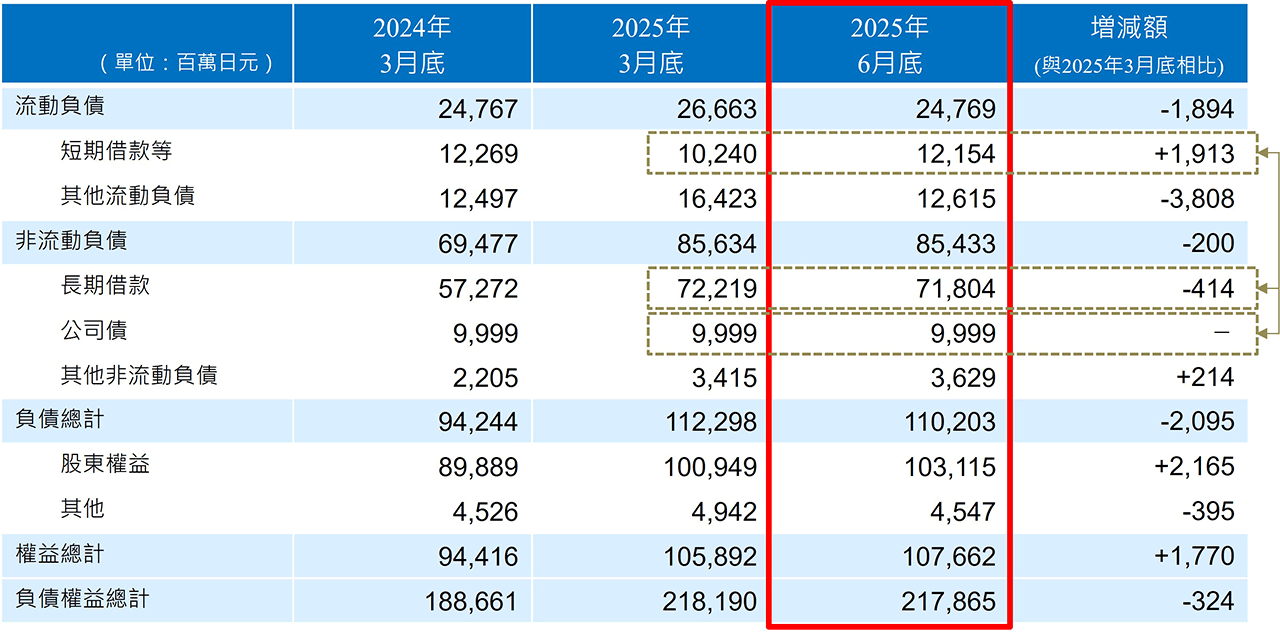Screen dimensions: 1280x633
Task: Select the 流動負債 row label
Action: point(58,106)
